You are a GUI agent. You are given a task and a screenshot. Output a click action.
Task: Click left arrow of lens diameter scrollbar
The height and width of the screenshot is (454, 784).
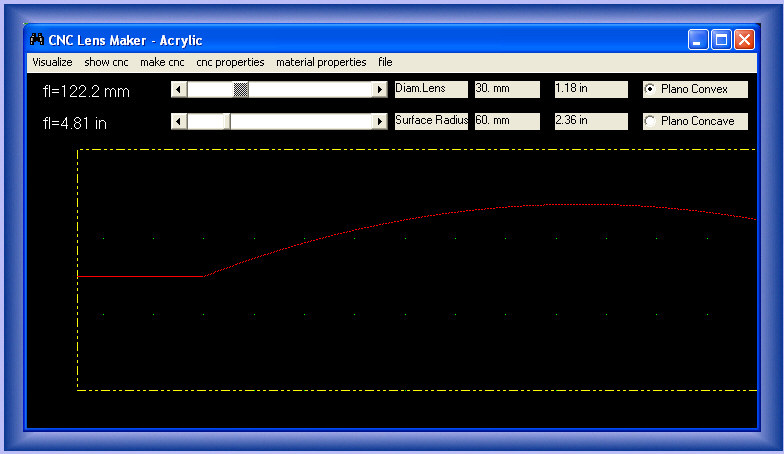tap(180, 90)
